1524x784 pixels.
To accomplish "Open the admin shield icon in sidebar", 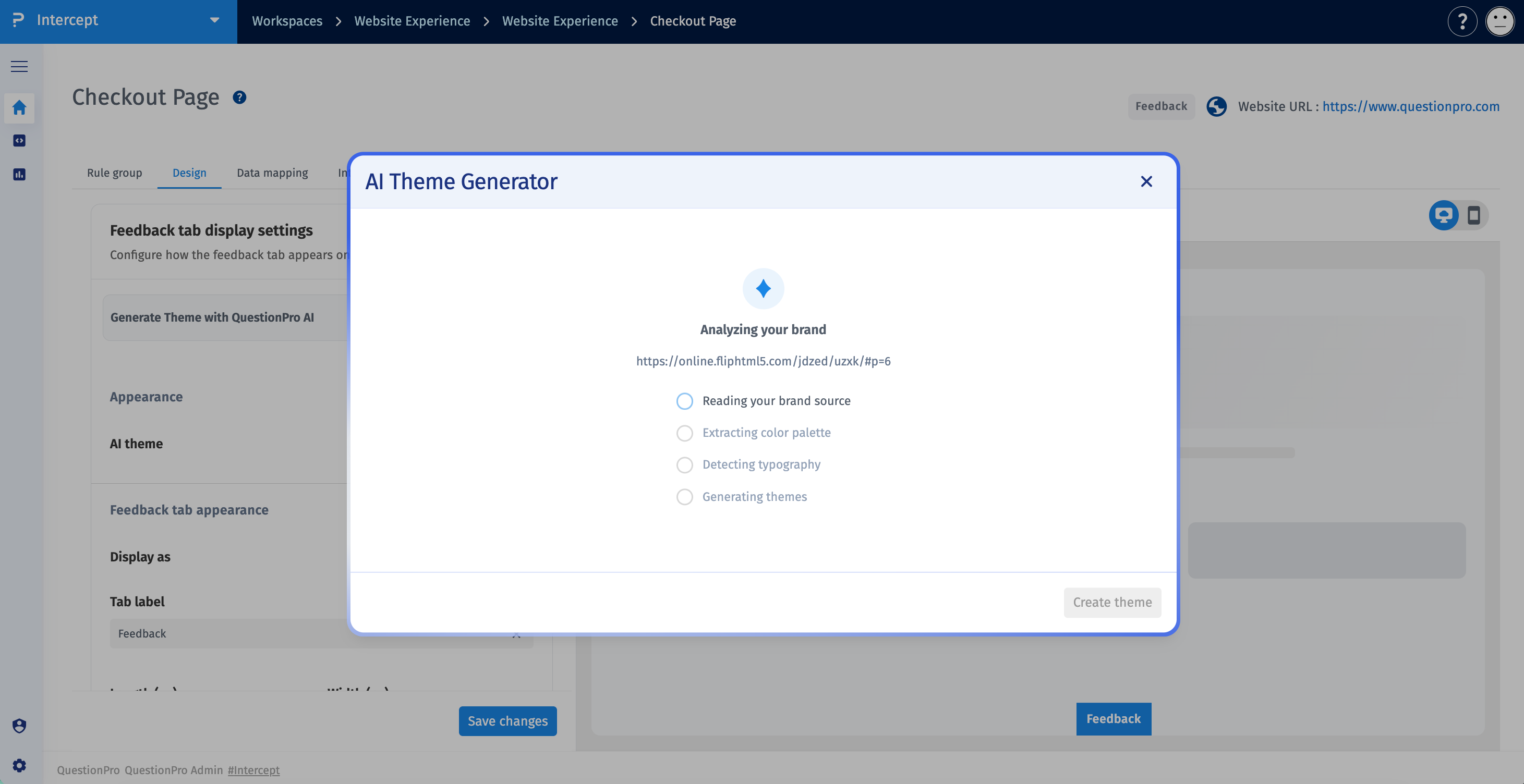I will point(19,726).
